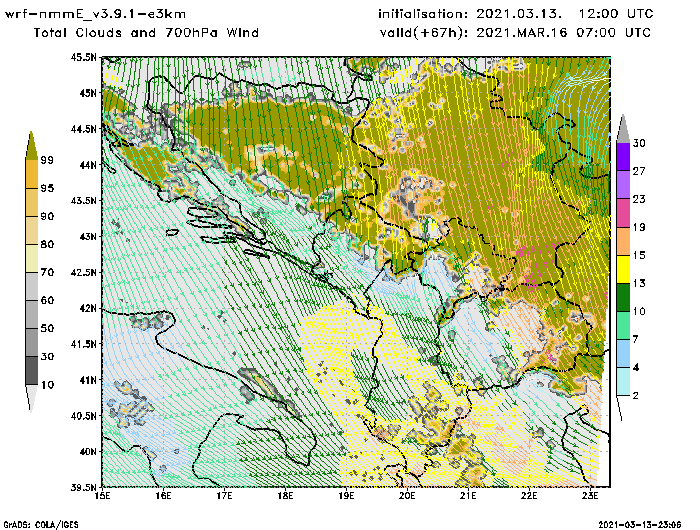Click the orange 15–19 wind legend swatch
700x530 pixels.
(x=623, y=241)
